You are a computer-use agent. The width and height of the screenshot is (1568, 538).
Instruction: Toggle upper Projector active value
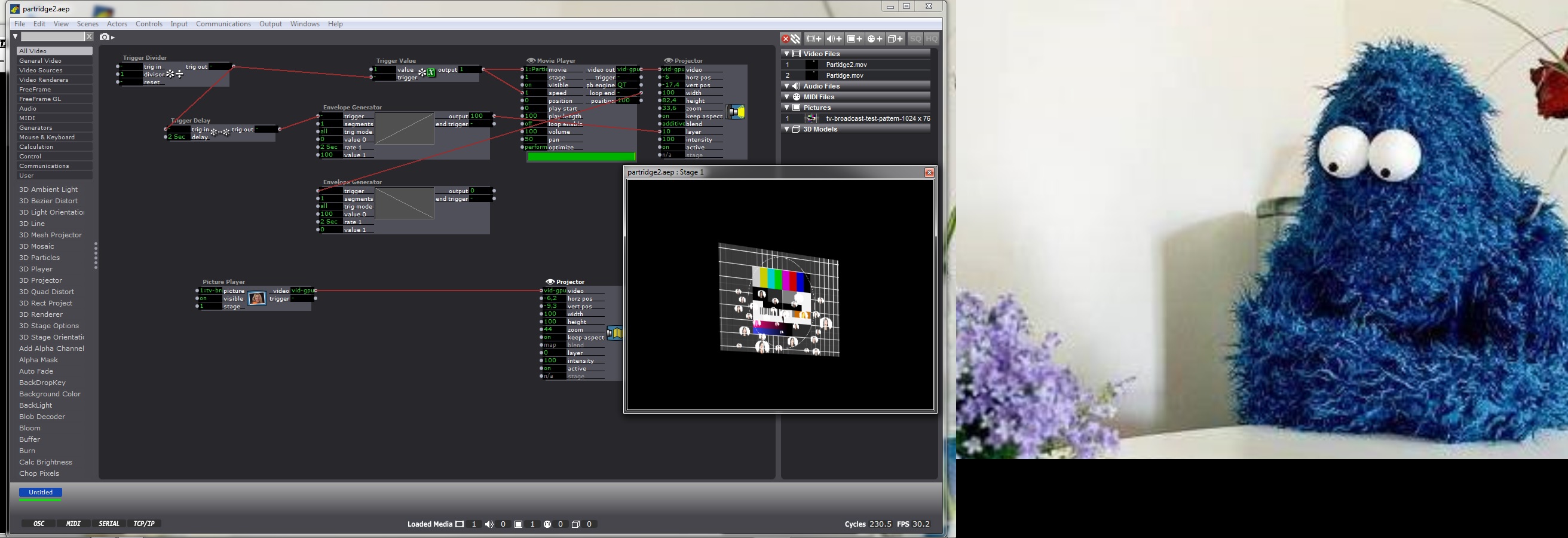673,147
